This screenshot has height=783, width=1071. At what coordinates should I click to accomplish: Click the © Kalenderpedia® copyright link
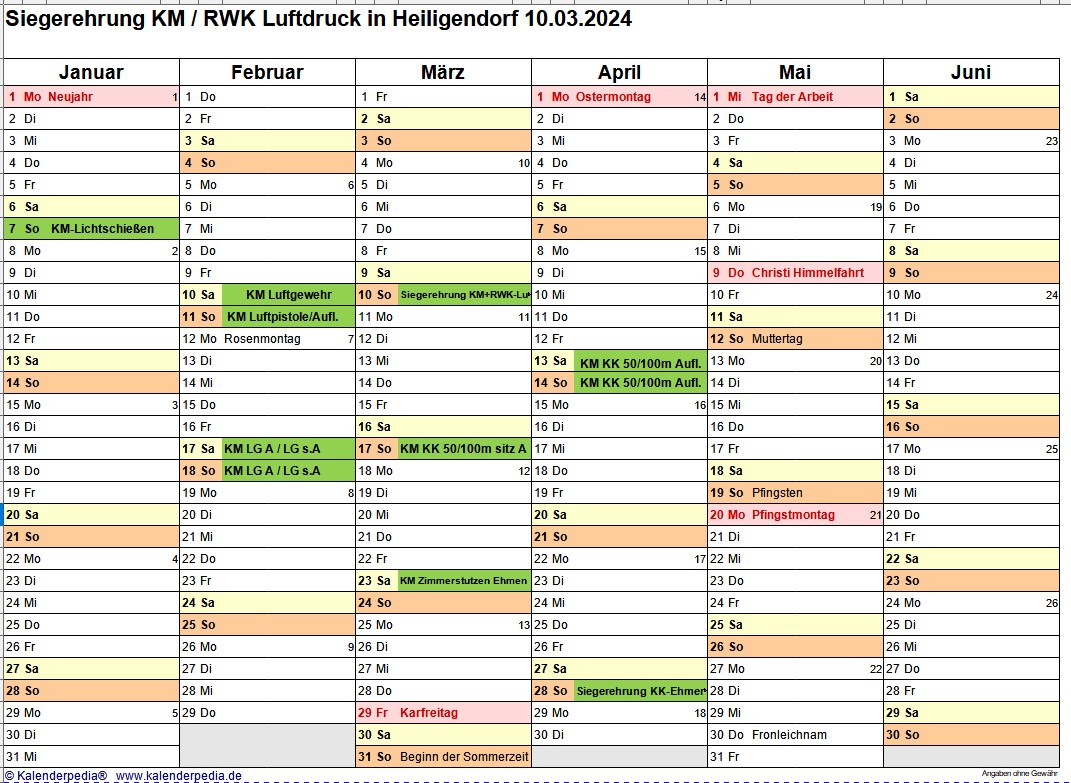click(x=55, y=775)
